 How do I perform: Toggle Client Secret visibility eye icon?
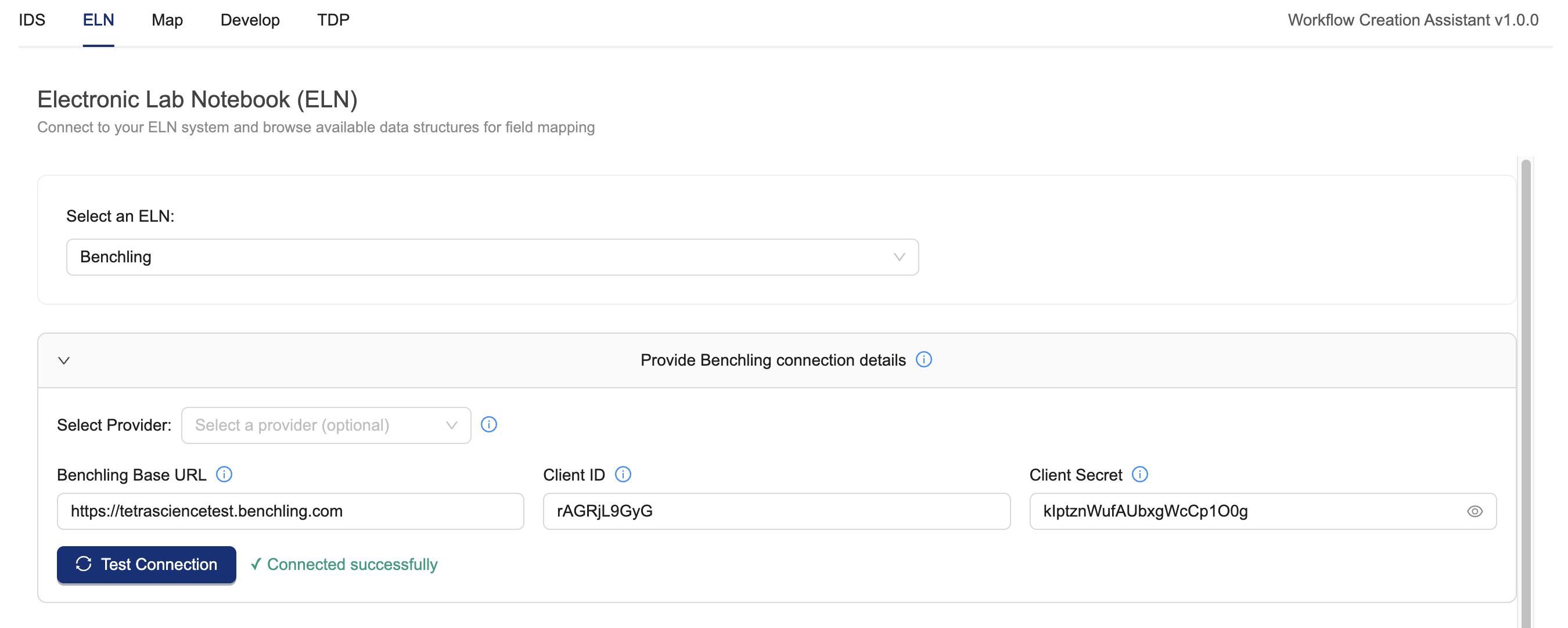(1475, 512)
